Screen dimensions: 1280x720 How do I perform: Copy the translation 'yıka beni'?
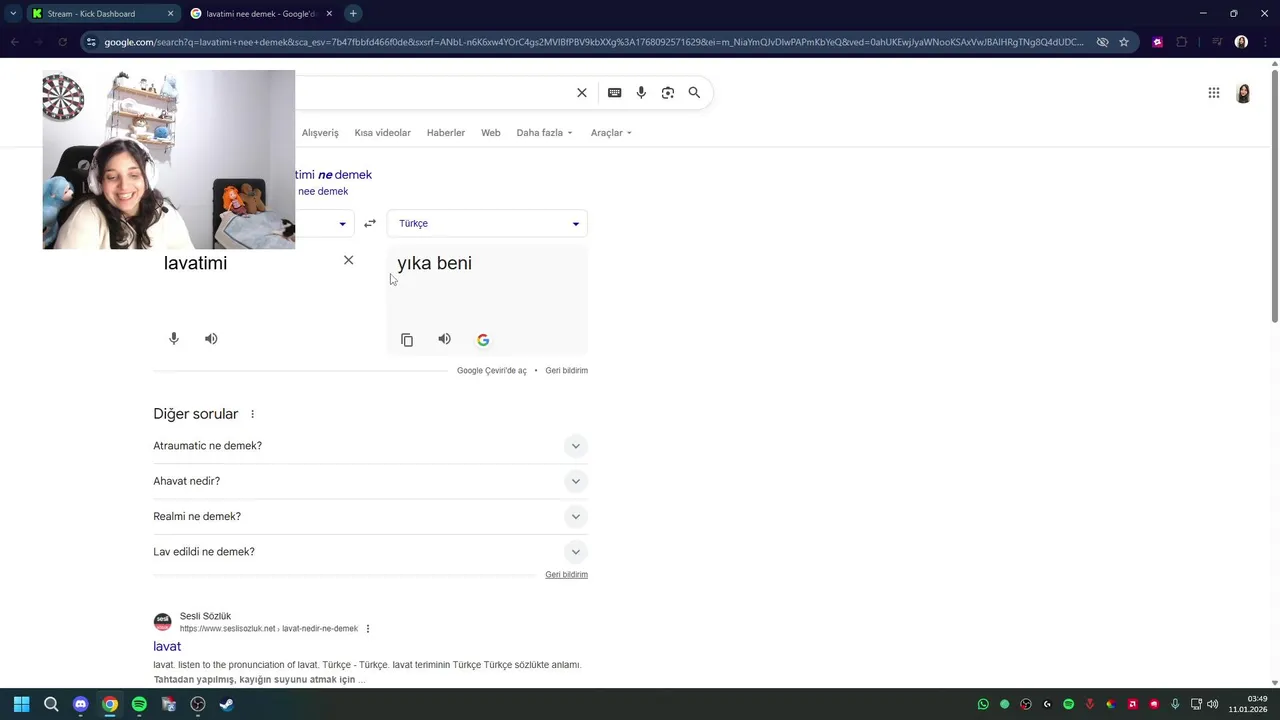[407, 340]
